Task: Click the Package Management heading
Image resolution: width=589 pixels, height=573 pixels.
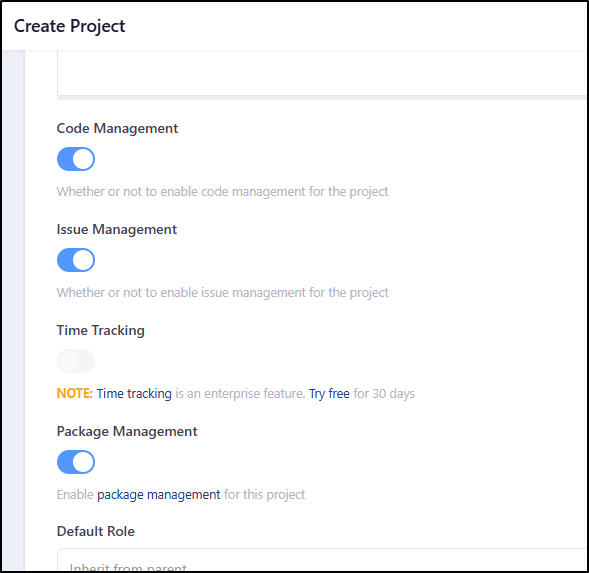Action: click(127, 431)
